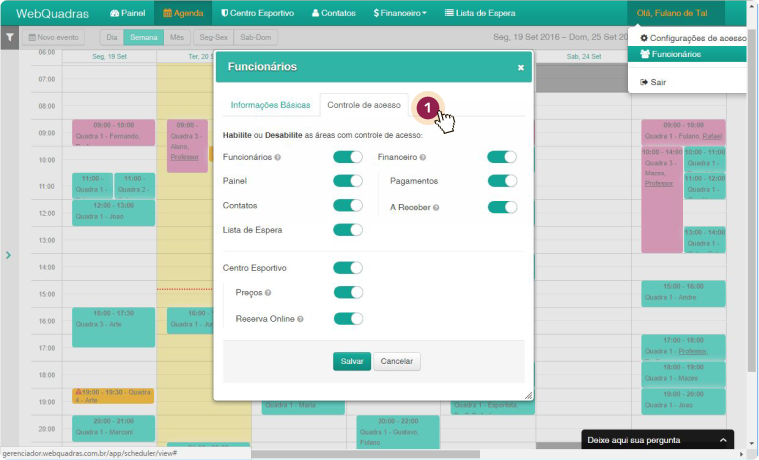This screenshot has height=460, width=759.
Task: Open the Olá, Fulano de Tal user menu
Action: coord(674,14)
